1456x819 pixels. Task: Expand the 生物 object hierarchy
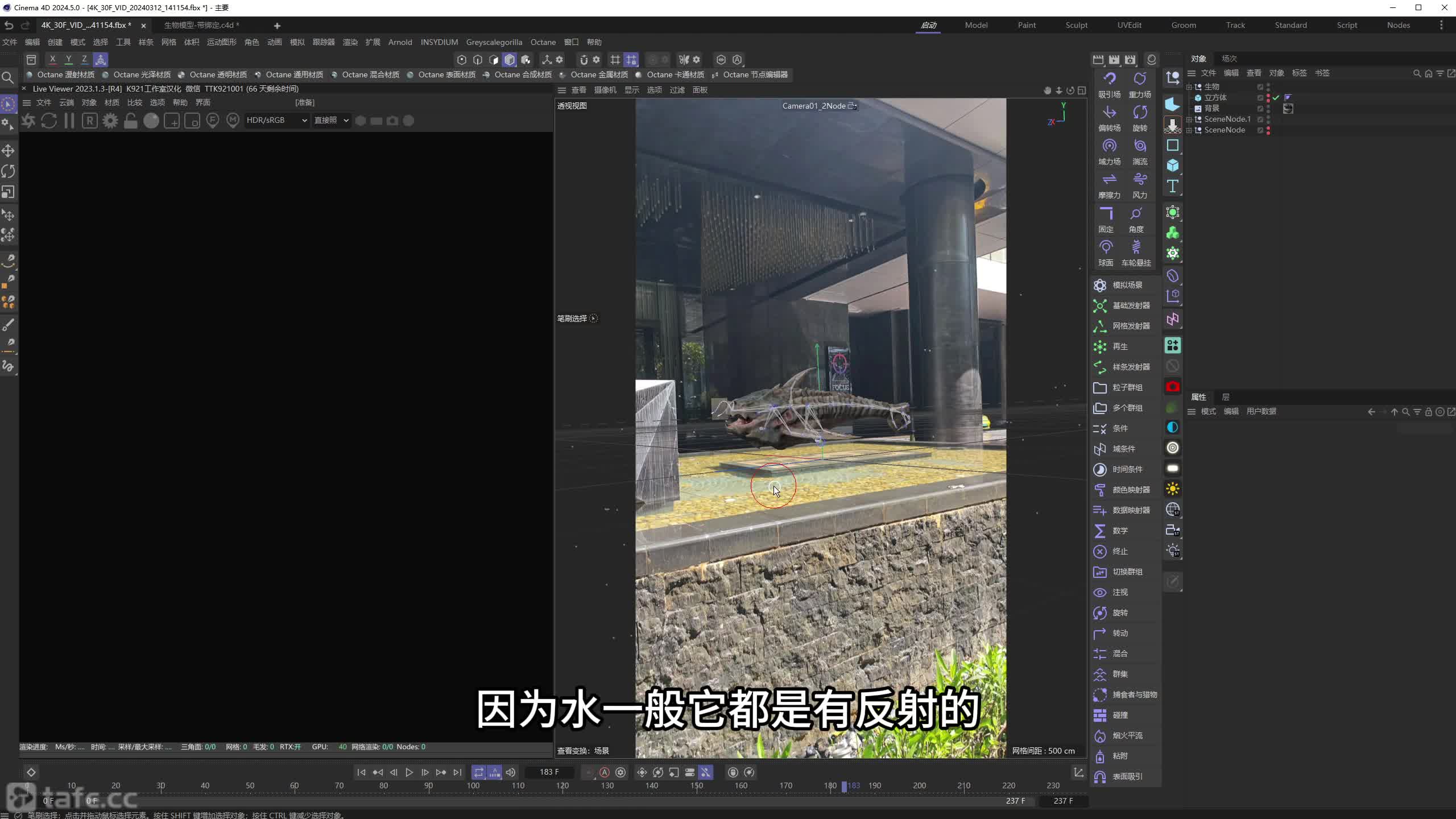(1189, 87)
